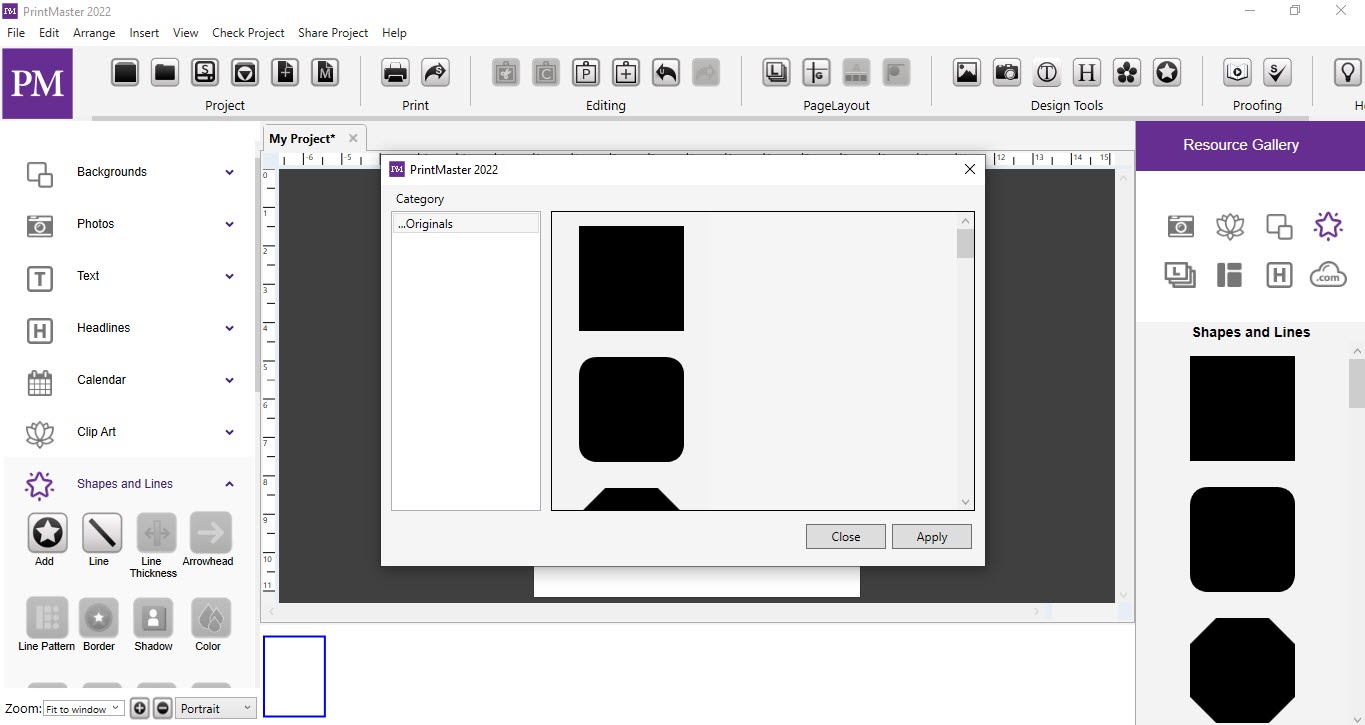1365x725 pixels.
Task: Click the purple star Shapes icon in Resource Gallery
Action: (1328, 226)
